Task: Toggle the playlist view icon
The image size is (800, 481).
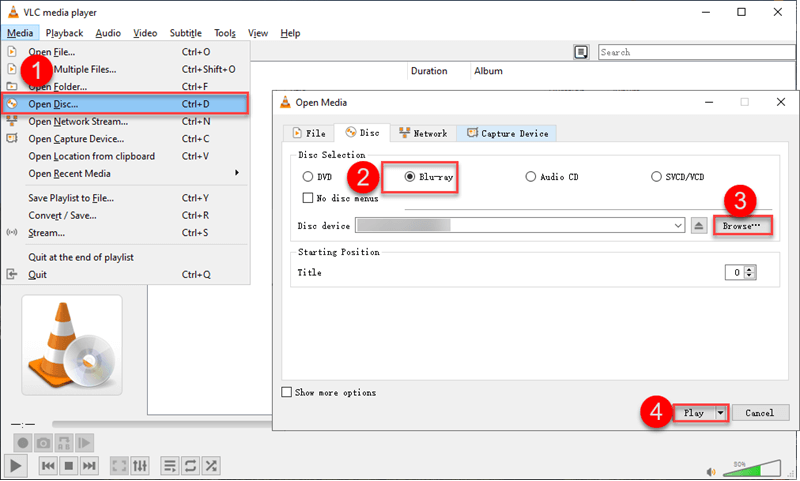Action: point(169,466)
